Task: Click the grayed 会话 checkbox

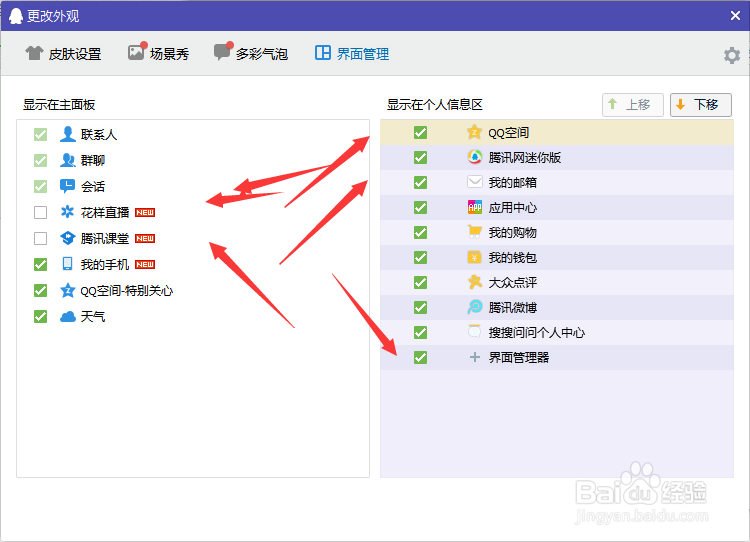Action: (x=40, y=186)
